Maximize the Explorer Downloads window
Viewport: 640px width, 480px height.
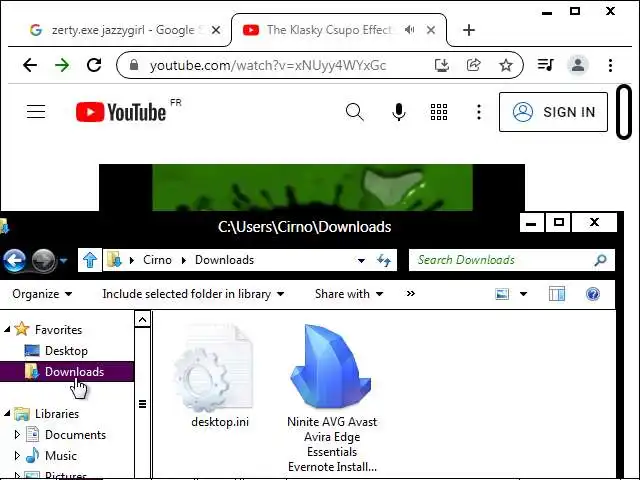click(558, 223)
